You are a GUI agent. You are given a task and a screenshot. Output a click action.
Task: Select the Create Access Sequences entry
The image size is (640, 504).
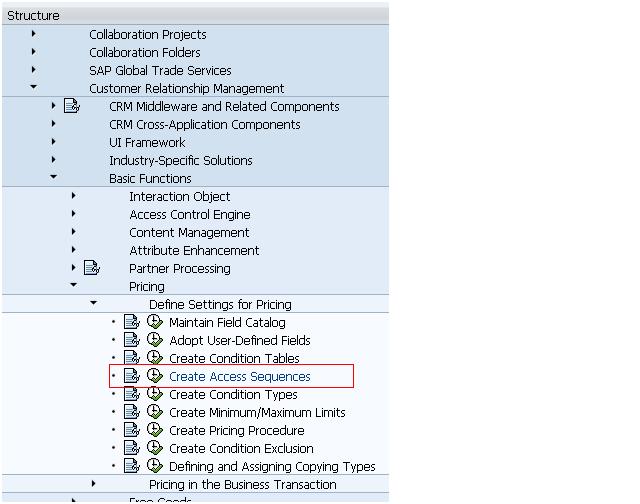[x=240, y=376]
